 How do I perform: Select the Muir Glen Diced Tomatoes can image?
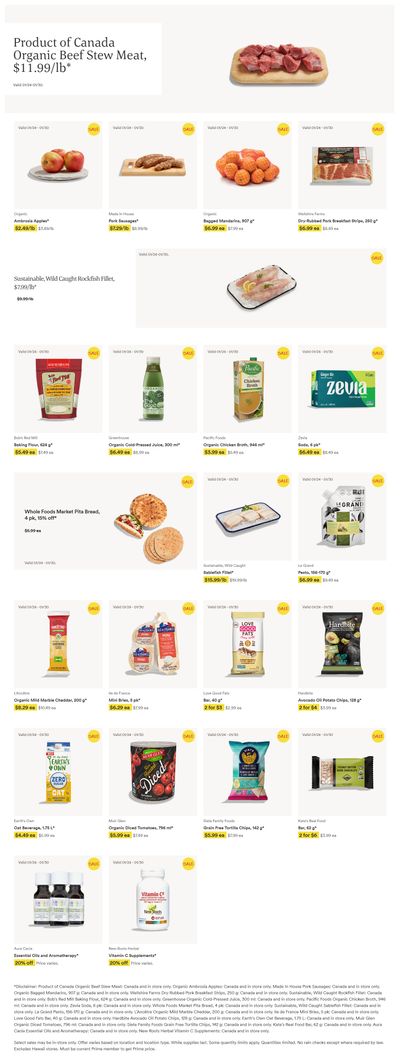153,771
